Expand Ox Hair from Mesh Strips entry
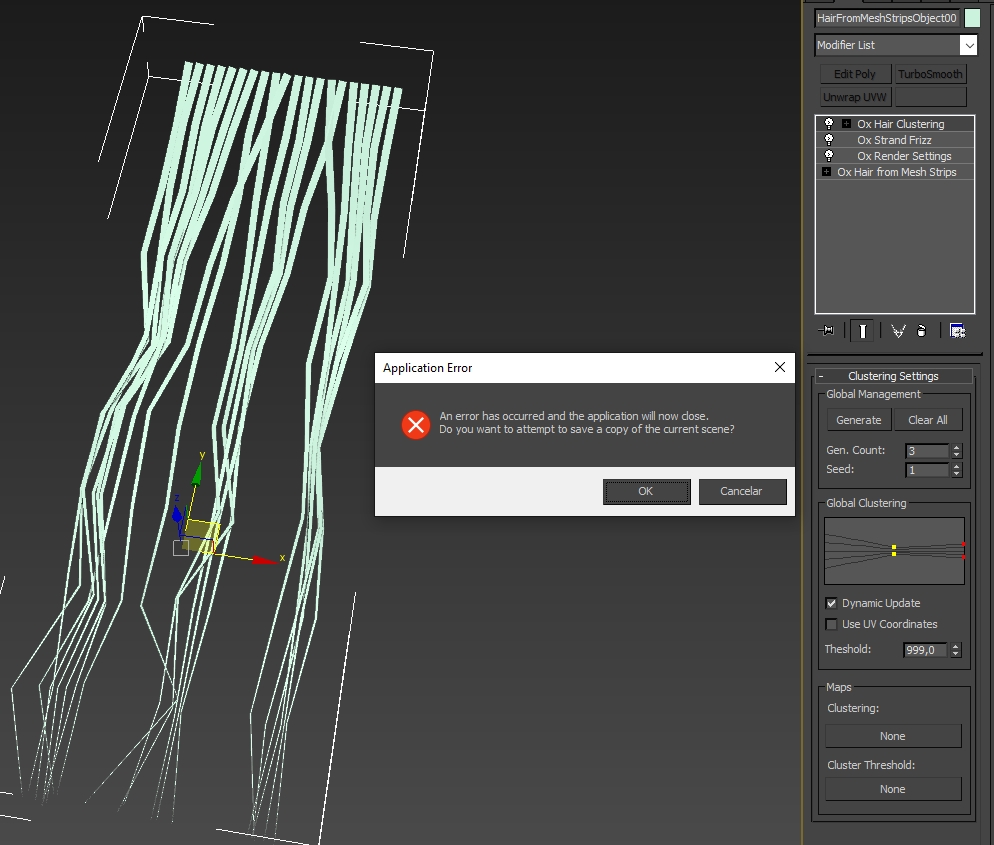994x845 pixels. pyautogui.click(x=826, y=172)
